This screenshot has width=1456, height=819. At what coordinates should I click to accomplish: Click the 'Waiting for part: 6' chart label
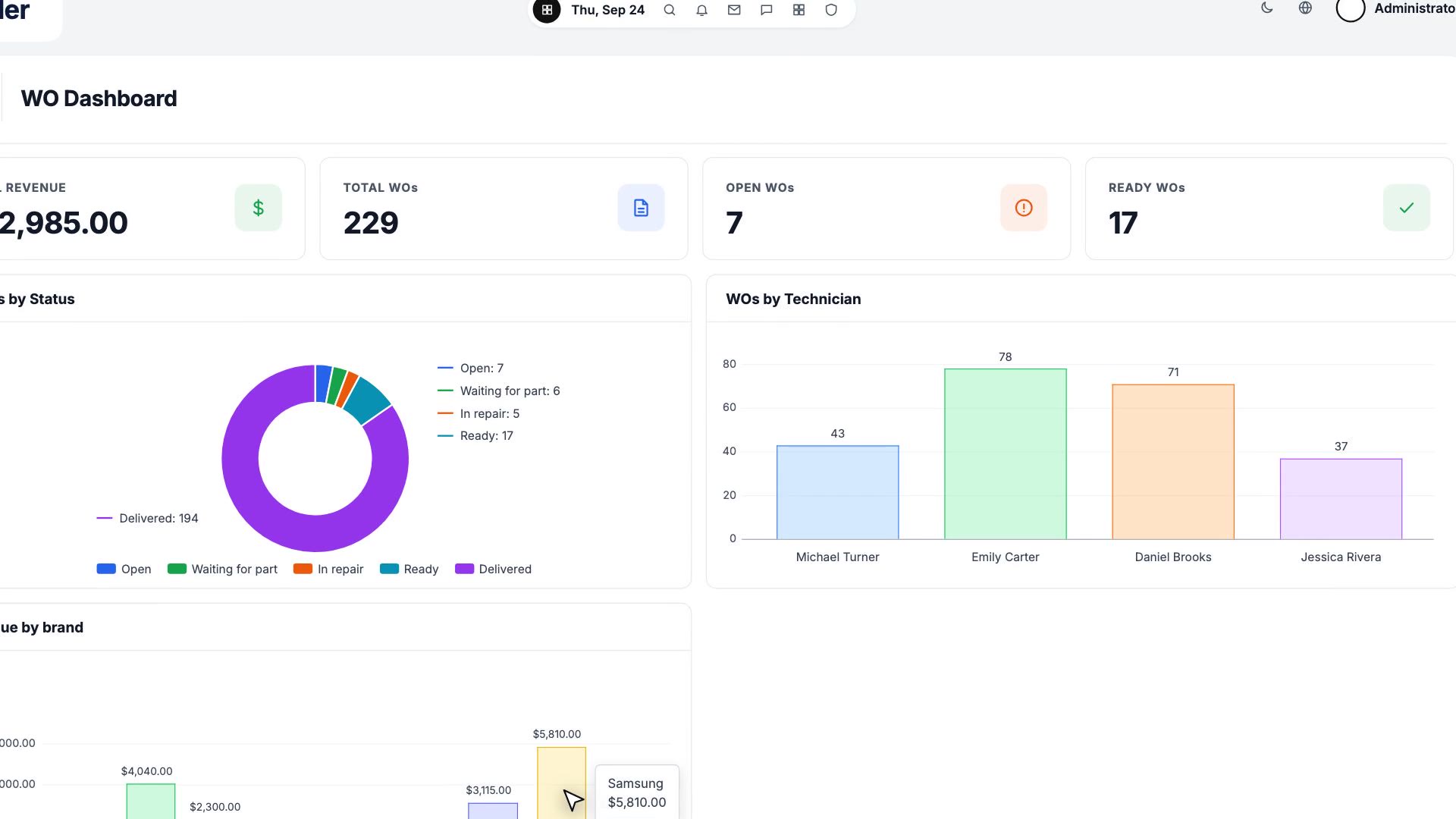510,391
